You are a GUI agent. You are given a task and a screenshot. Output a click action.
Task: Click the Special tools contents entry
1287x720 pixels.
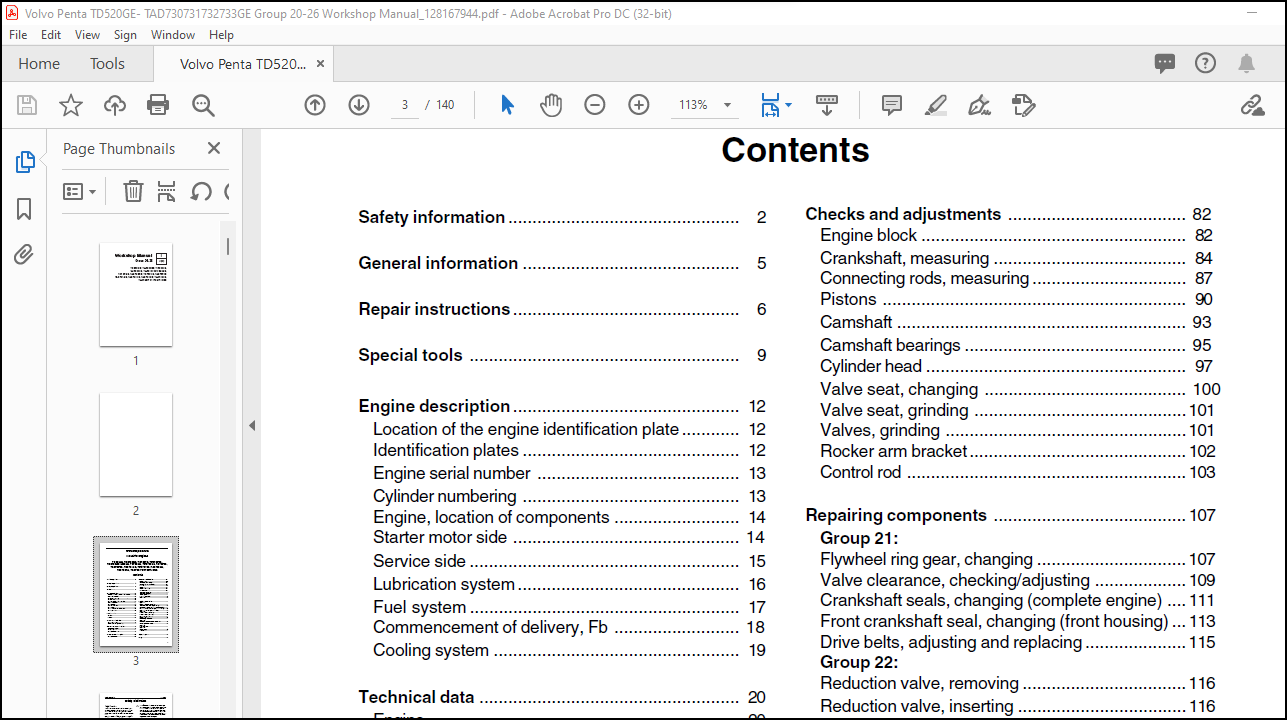click(562, 355)
